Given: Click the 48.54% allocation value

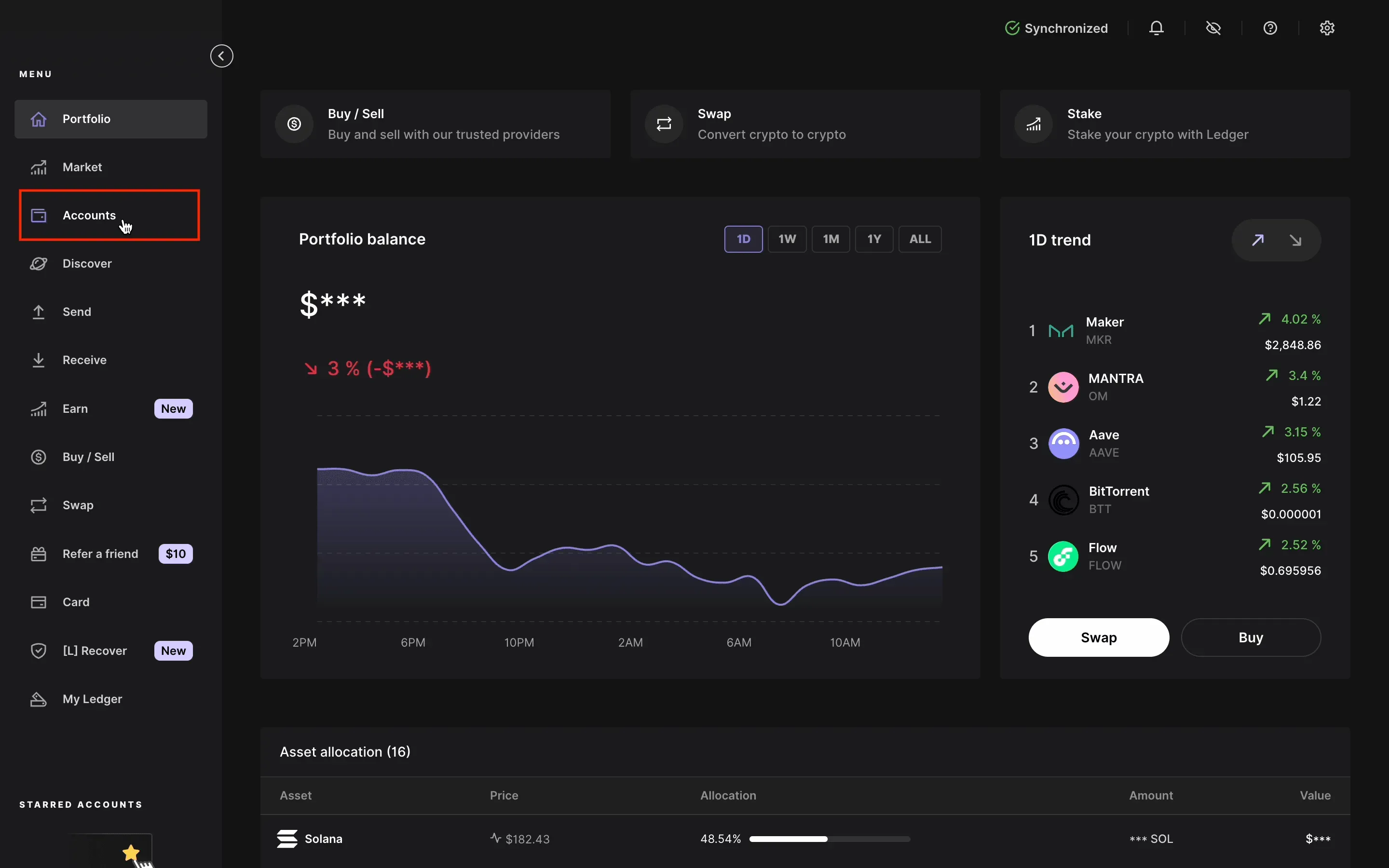Looking at the screenshot, I should 721,839.
